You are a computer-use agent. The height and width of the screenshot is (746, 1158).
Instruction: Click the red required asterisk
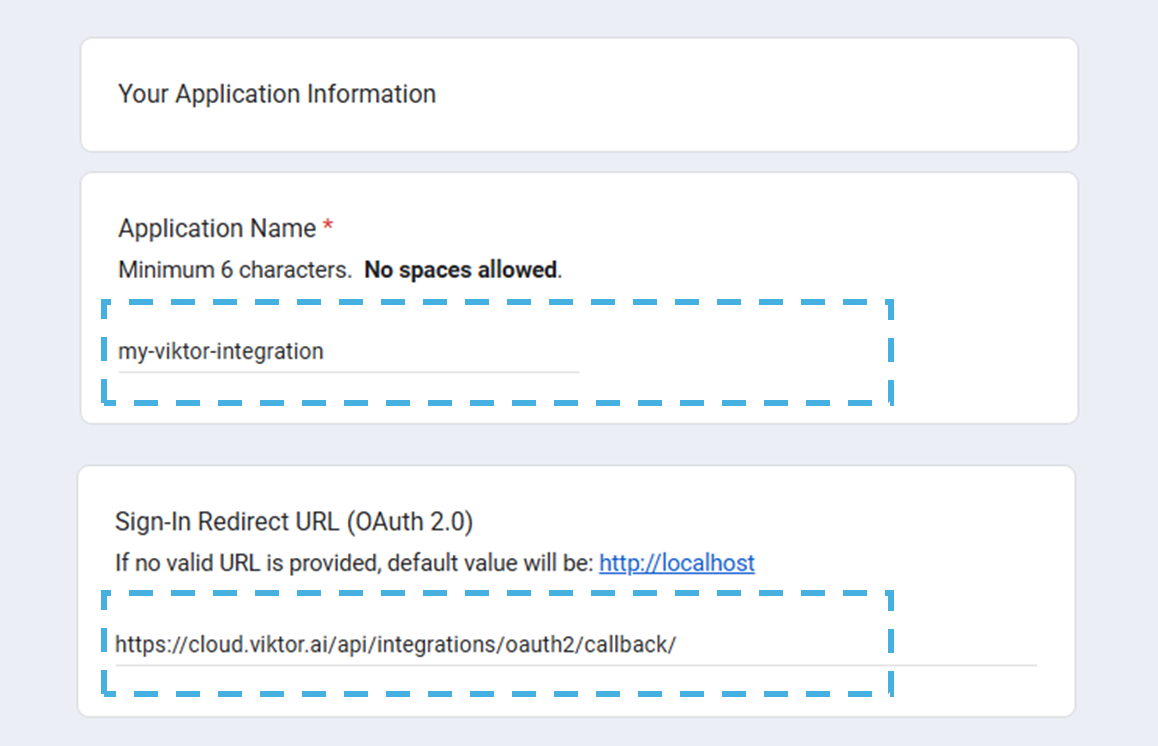coord(328,229)
